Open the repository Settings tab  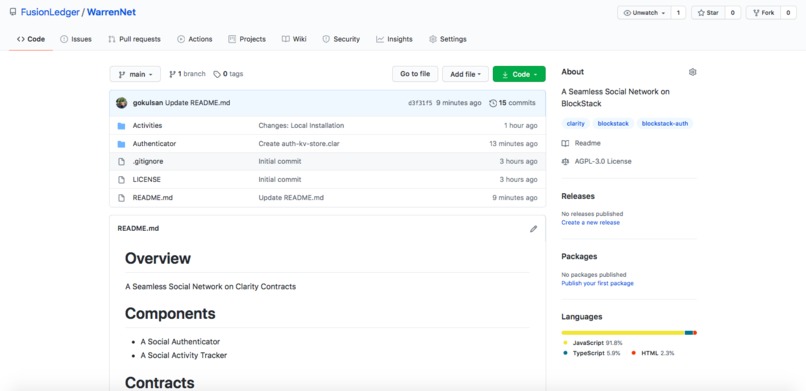(x=448, y=39)
